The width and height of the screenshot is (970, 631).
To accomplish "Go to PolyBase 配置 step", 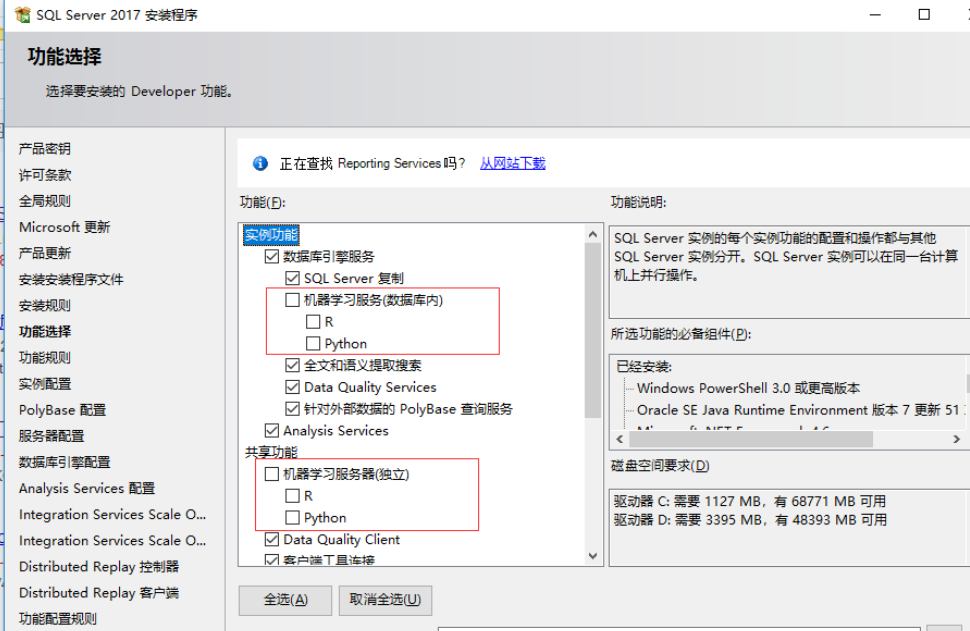I will pos(62,410).
